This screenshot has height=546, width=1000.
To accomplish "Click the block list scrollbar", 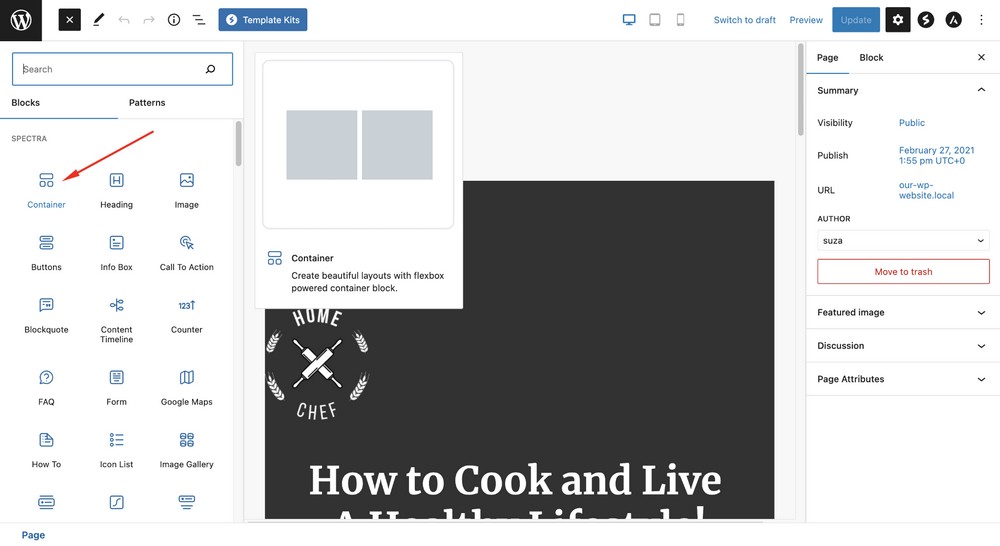I will coord(238,145).
